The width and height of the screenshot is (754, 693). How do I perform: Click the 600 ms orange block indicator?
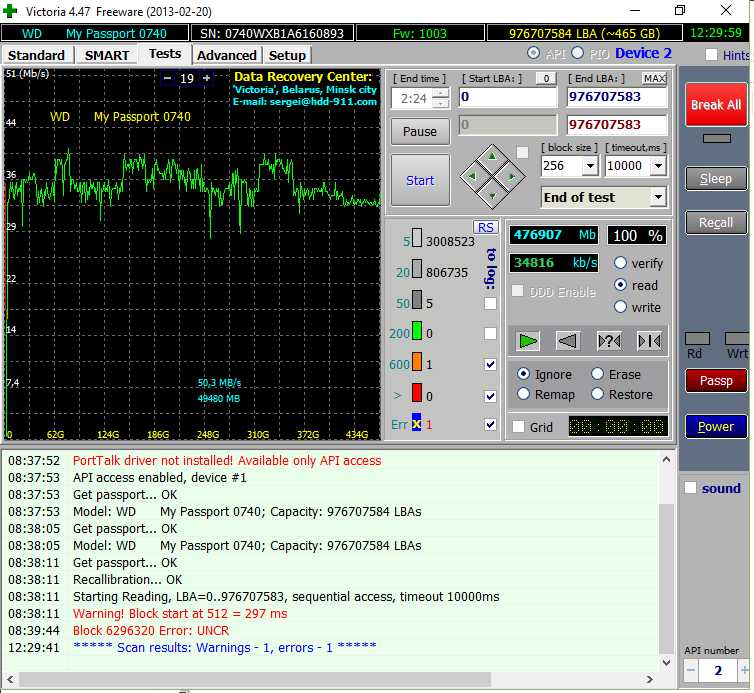pyautogui.click(x=417, y=362)
